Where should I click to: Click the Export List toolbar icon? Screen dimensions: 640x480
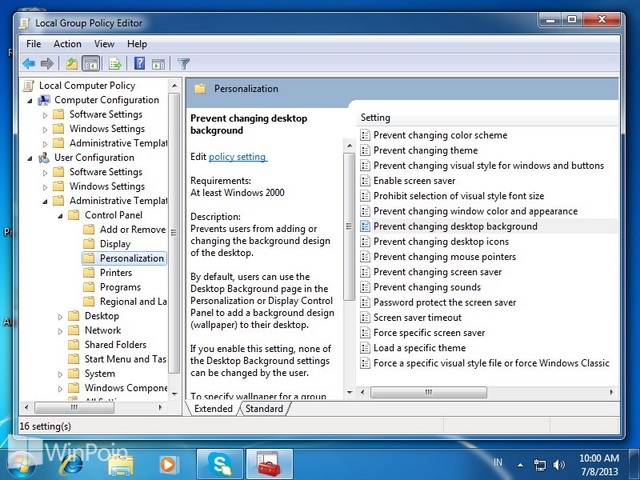point(115,63)
